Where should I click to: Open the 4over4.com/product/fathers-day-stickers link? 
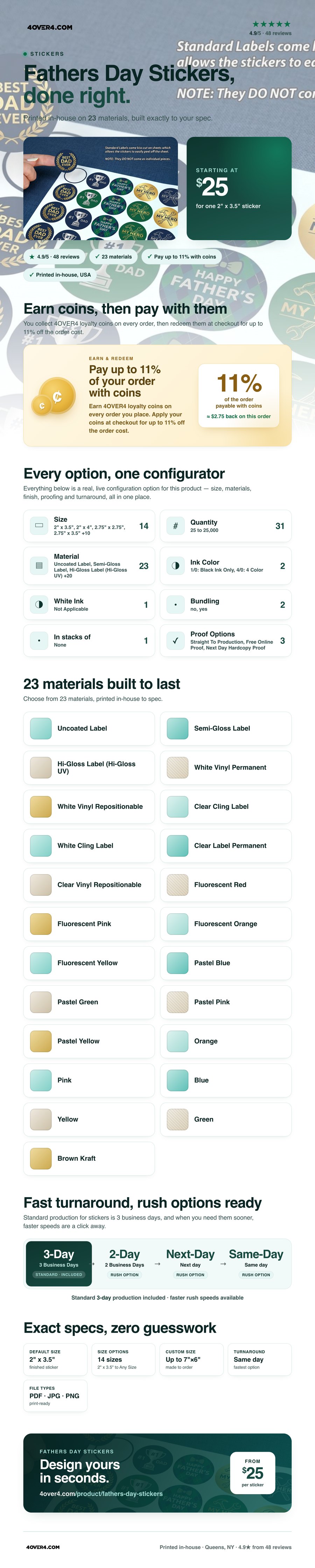(x=101, y=1493)
